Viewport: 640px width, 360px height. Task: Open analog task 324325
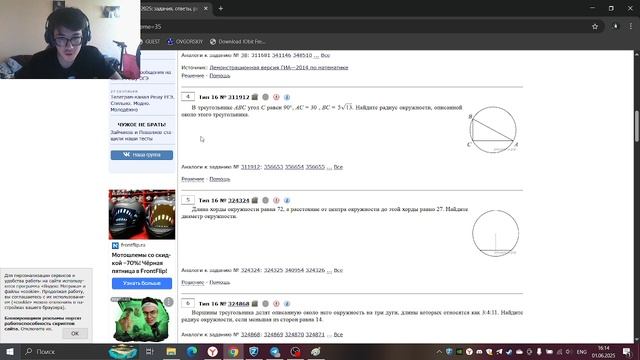pyautogui.click(x=273, y=270)
